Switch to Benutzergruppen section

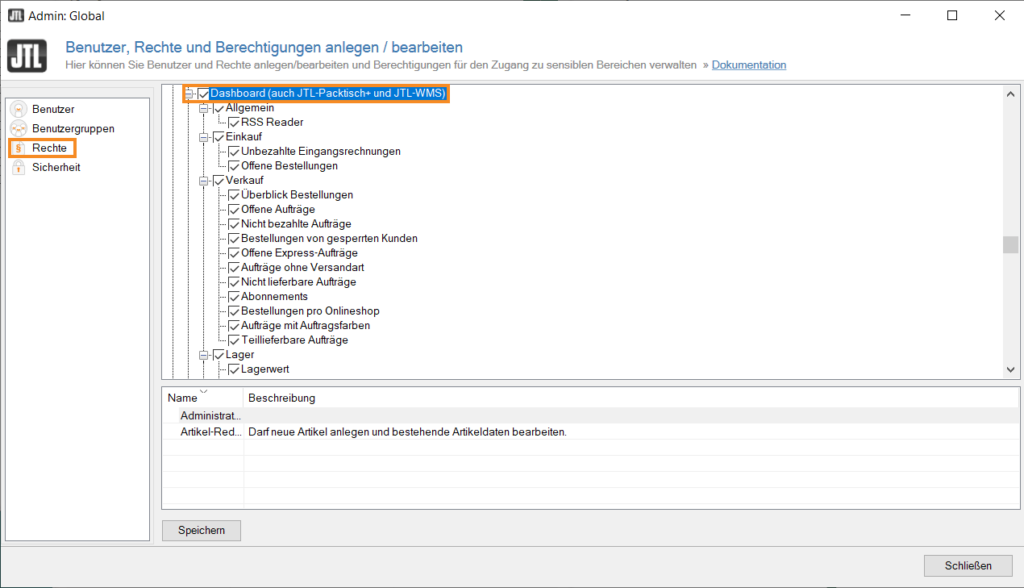point(73,129)
